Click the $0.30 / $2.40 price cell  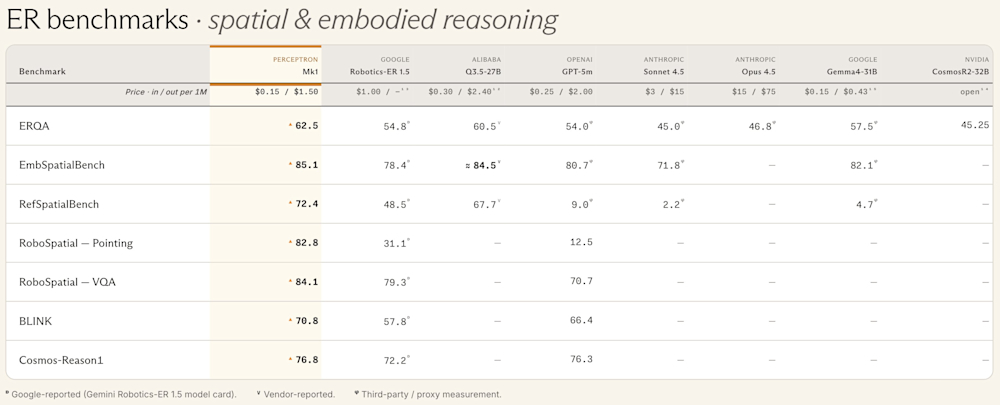pyautogui.click(x=465, y=92)
